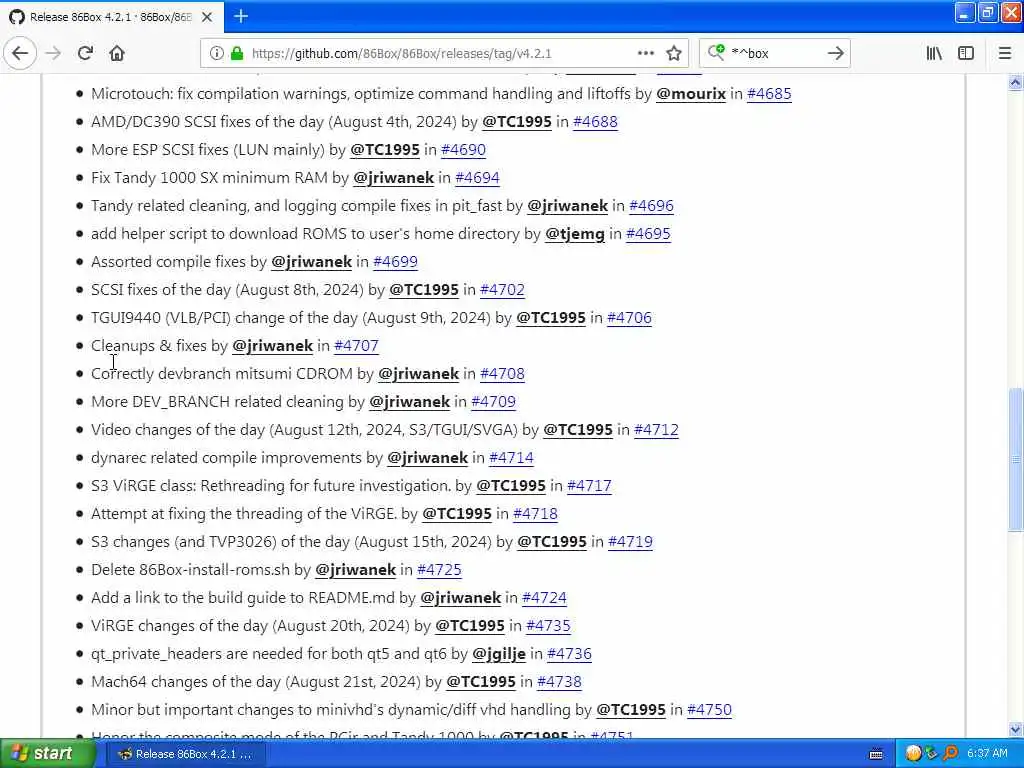1024x768 pixels.
Task: Open pull request #4750
Action: (709, 710)
